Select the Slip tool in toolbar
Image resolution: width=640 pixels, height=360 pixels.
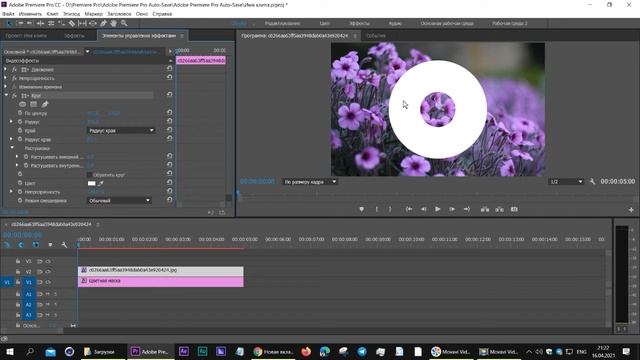point(82,24)
